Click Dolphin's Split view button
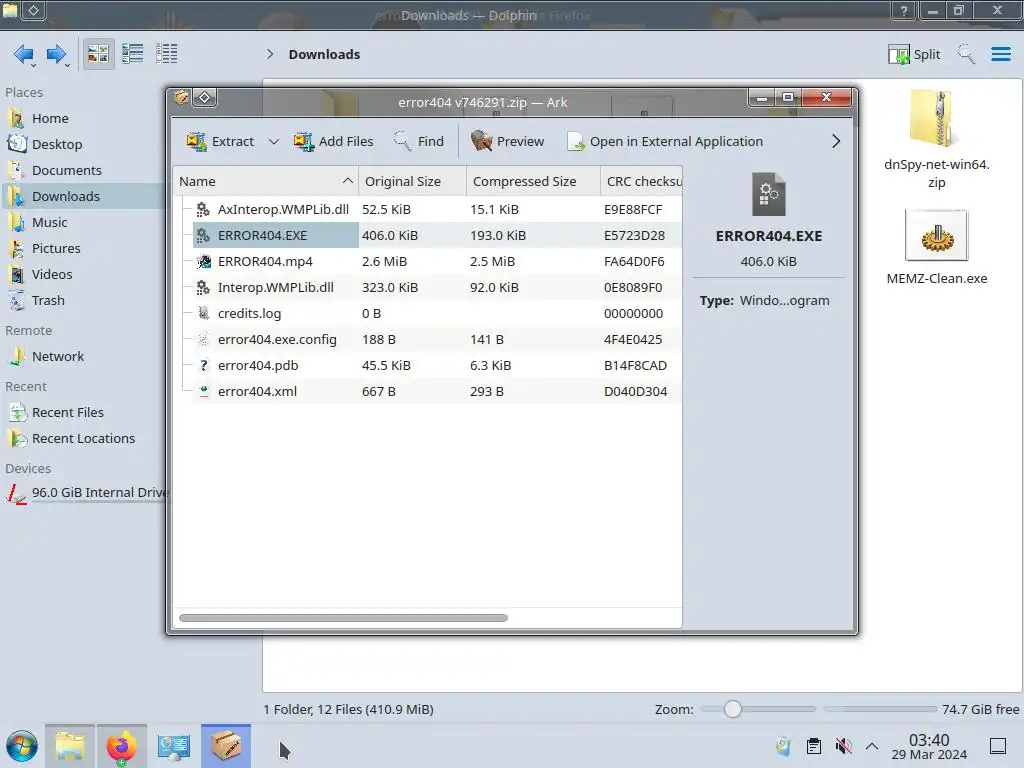 pyautogui.click(x=914, y=54)
